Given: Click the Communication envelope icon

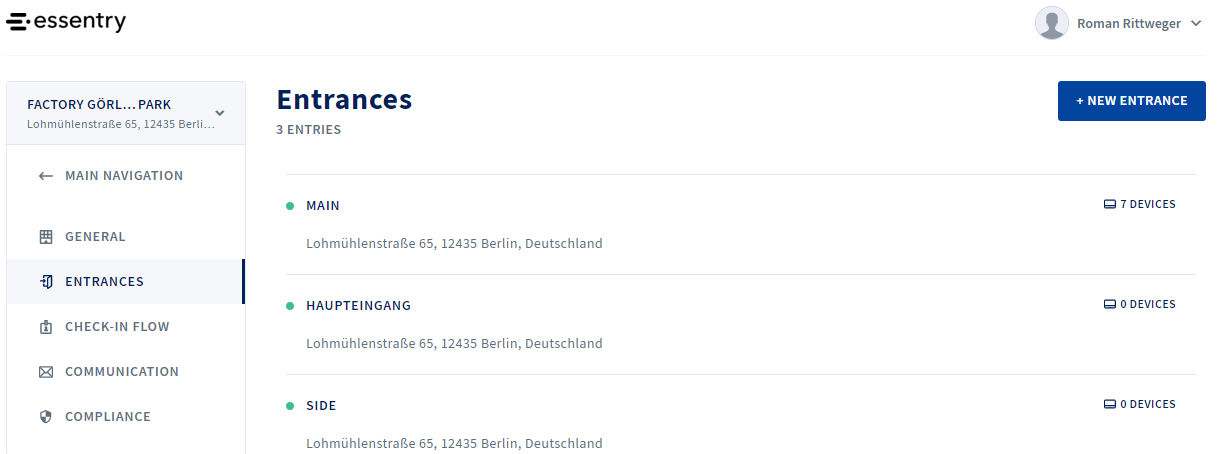Looking at the screenshot, I should pyautogui.click(x=45, y=372).
